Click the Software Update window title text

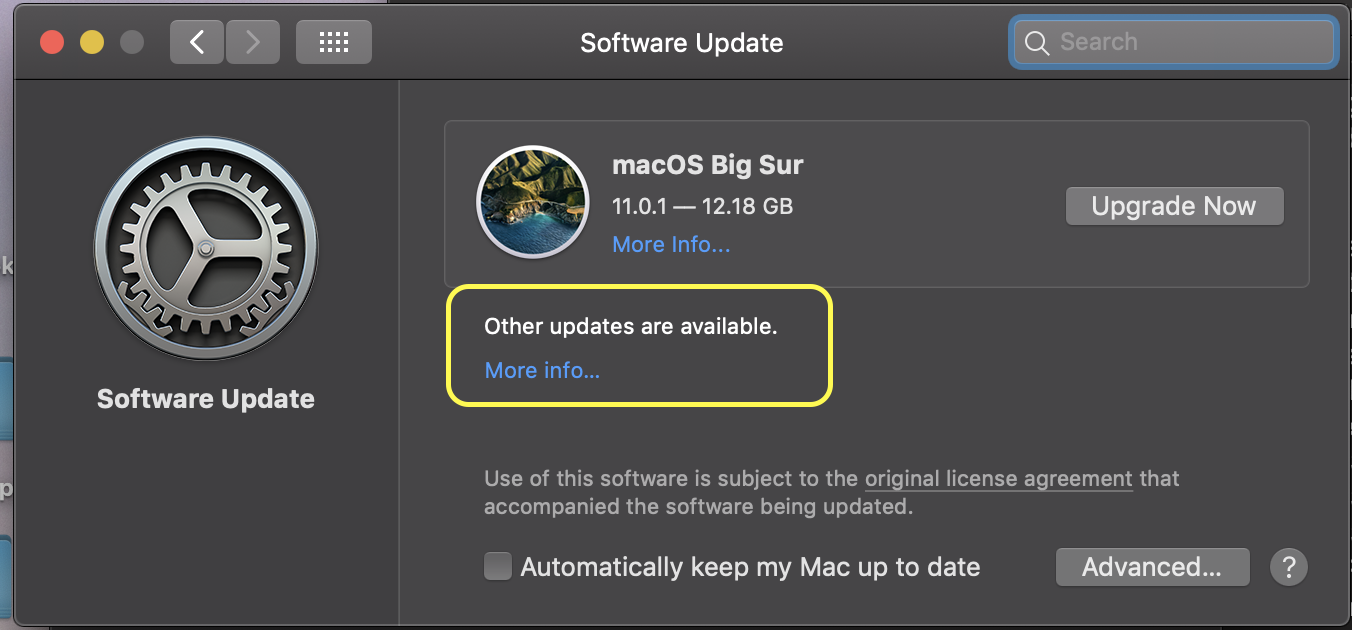(x=681, y=43)
